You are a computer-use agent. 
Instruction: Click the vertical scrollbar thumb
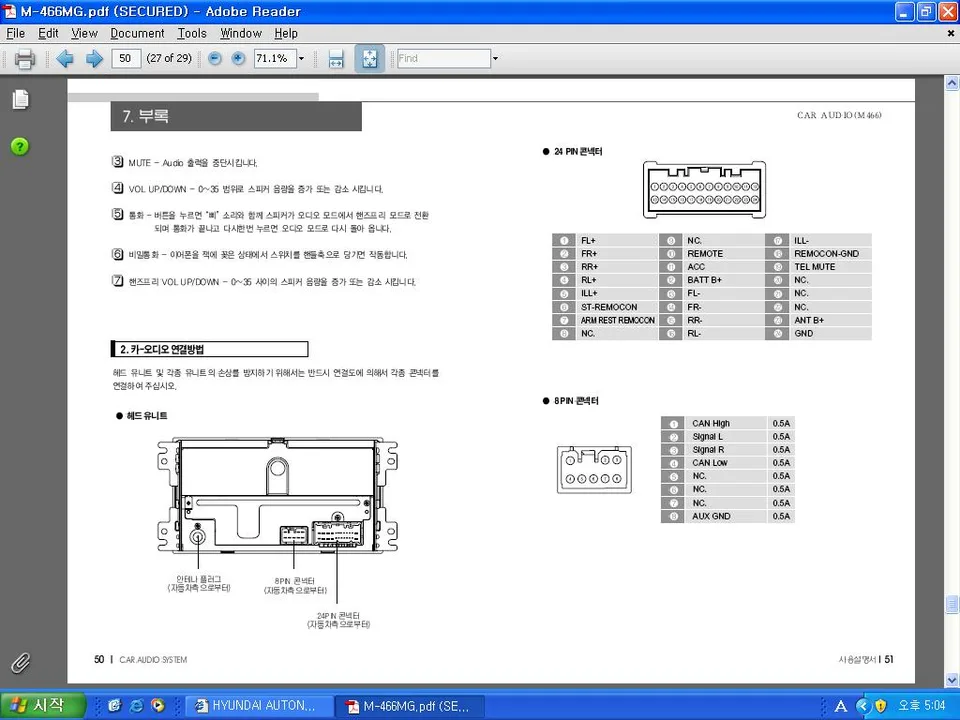[952, 605]
